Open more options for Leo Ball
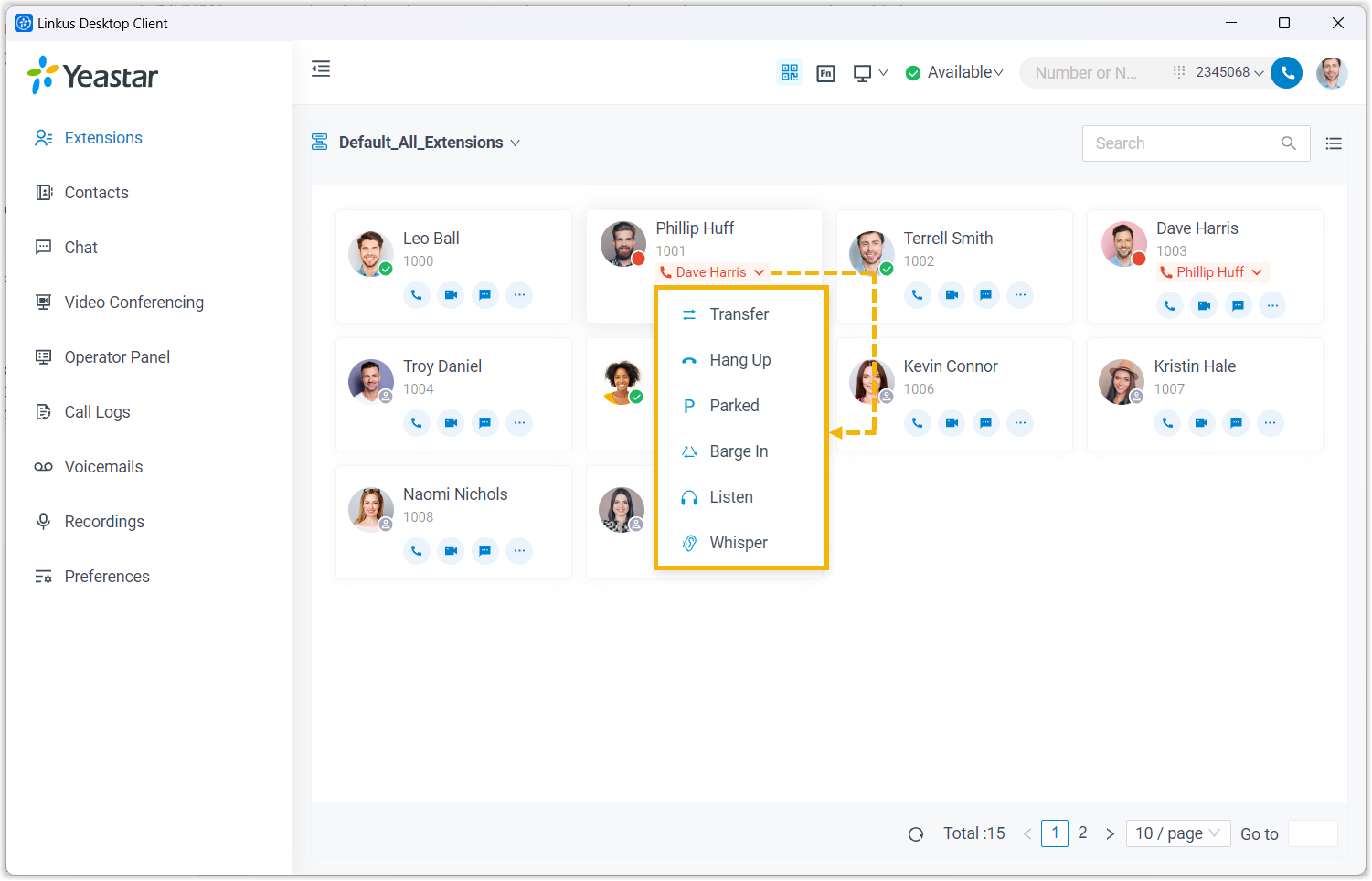 pos(519,294)
